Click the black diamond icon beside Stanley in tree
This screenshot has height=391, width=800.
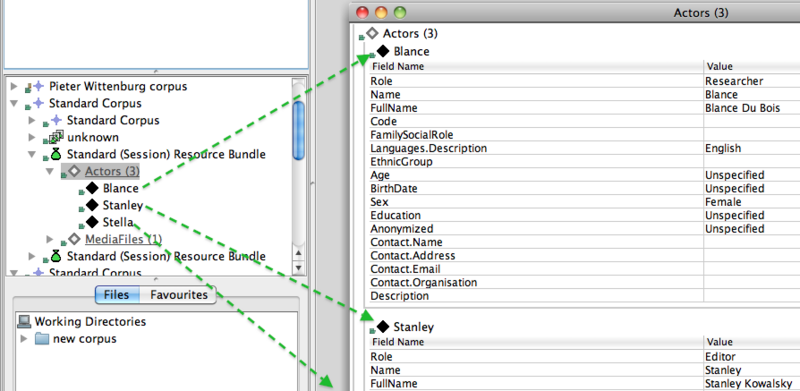tap(92, 205)
